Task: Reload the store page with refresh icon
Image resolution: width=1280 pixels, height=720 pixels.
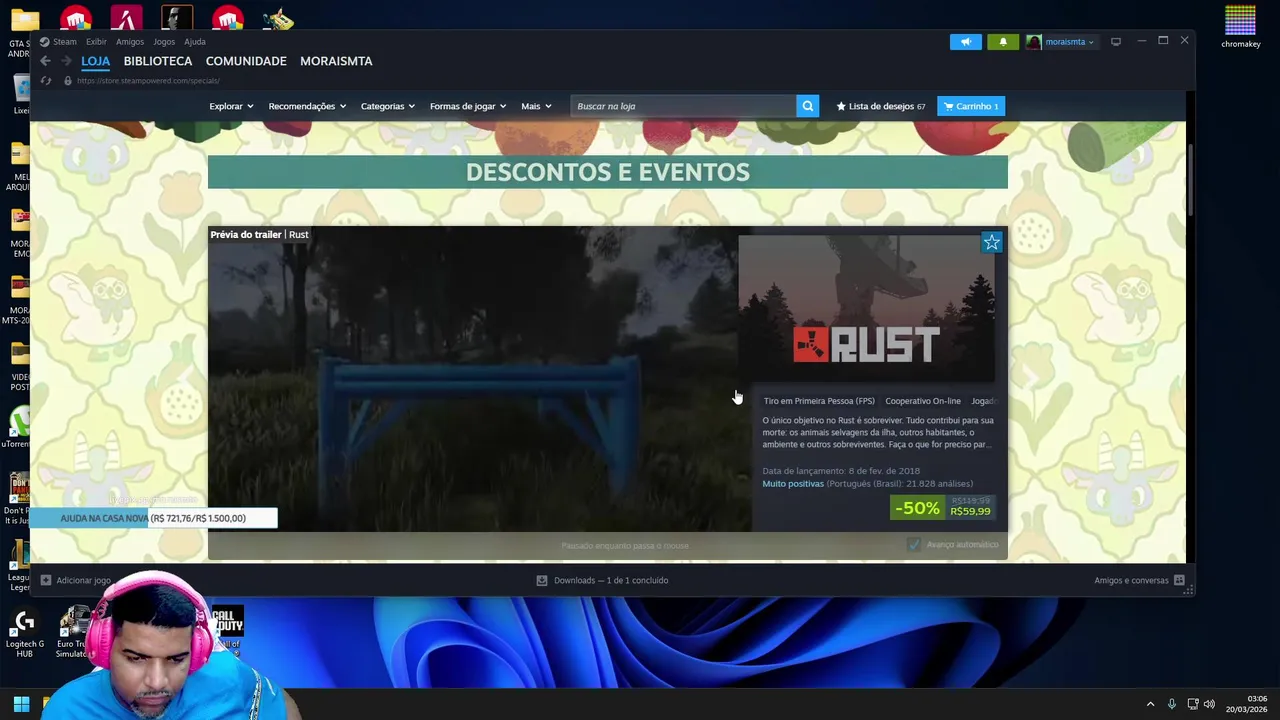Action: point(46,80)
